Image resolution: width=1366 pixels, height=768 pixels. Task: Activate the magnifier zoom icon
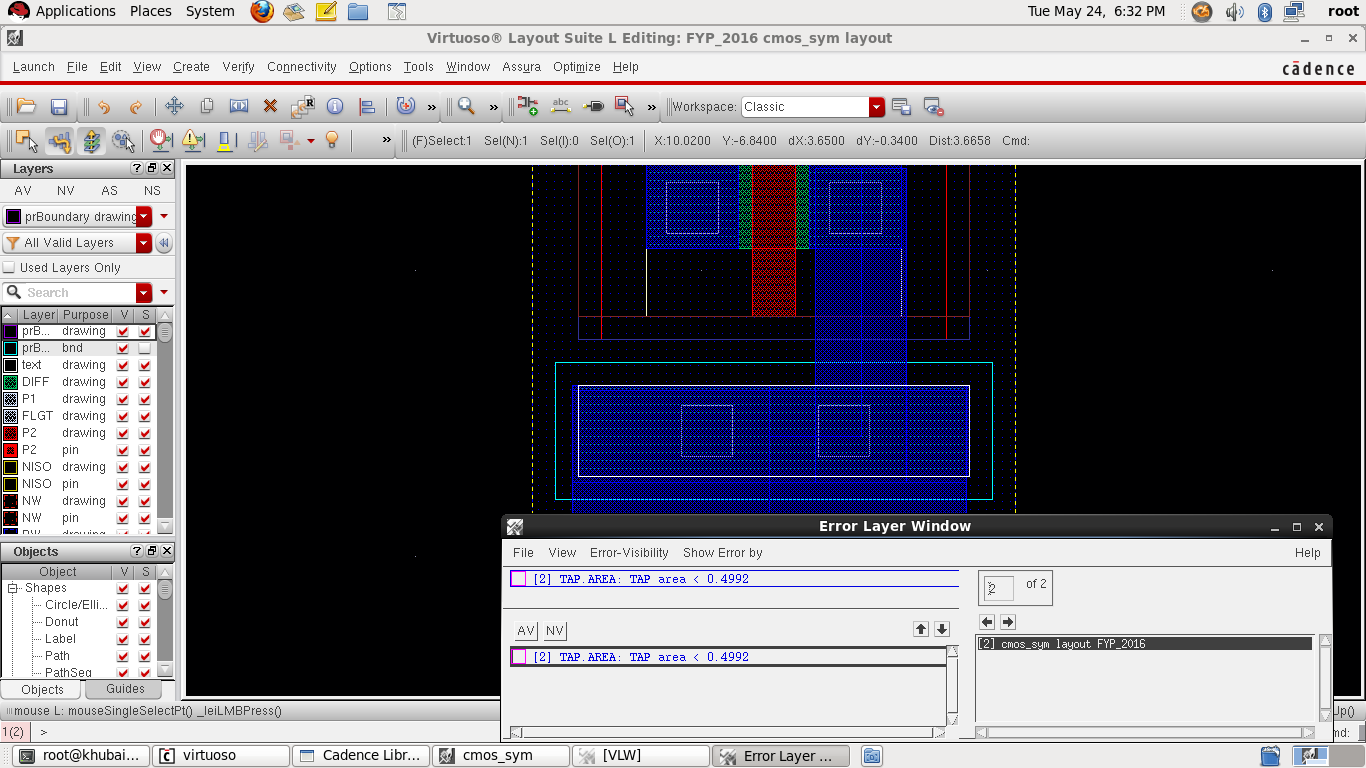(466, 107)
